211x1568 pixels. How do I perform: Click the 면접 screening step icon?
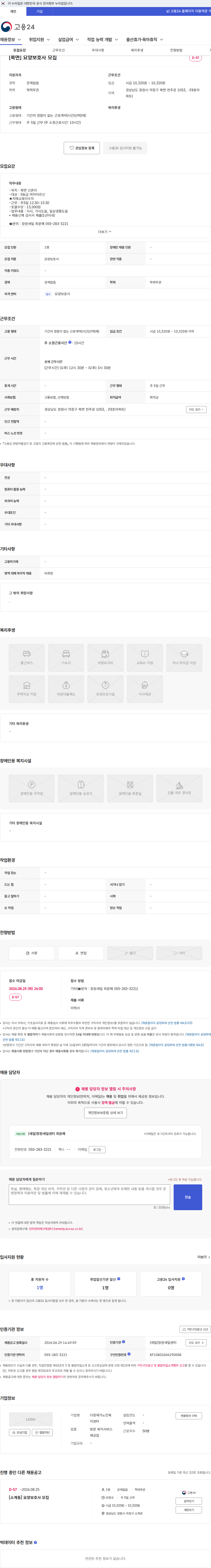tap(81, 953)
